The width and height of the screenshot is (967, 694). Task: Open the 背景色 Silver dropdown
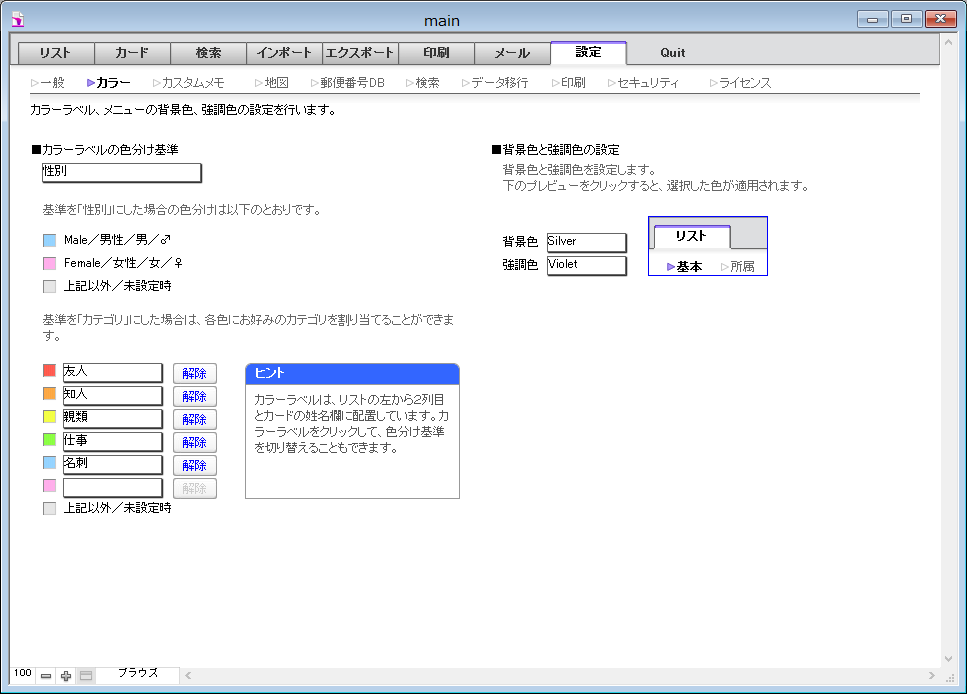[586, 242]
